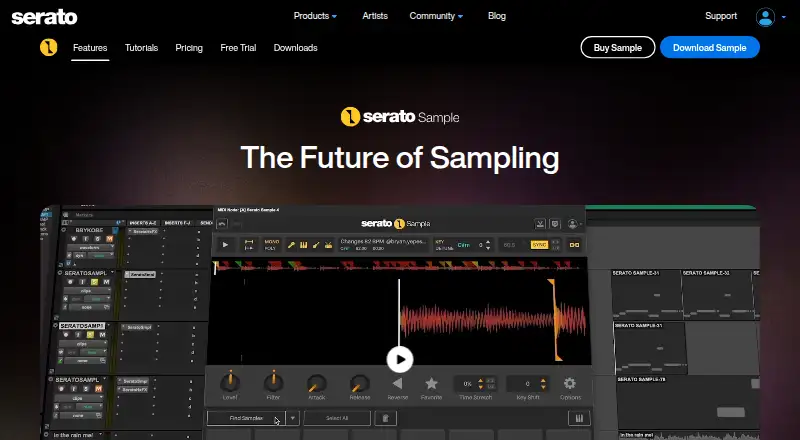Expand the BRYKORE track name menu arrow

pyautogui.click(x=116, y=230)
